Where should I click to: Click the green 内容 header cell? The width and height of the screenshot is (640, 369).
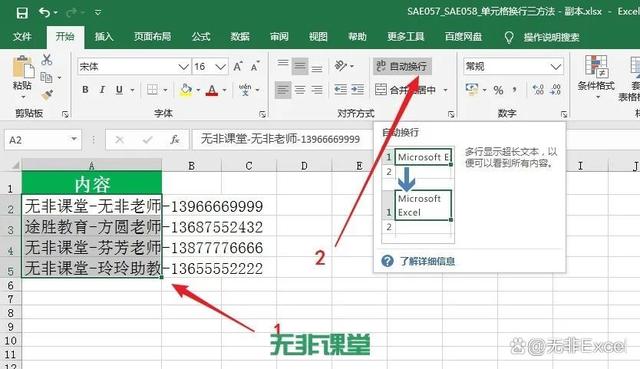point(92,183)
